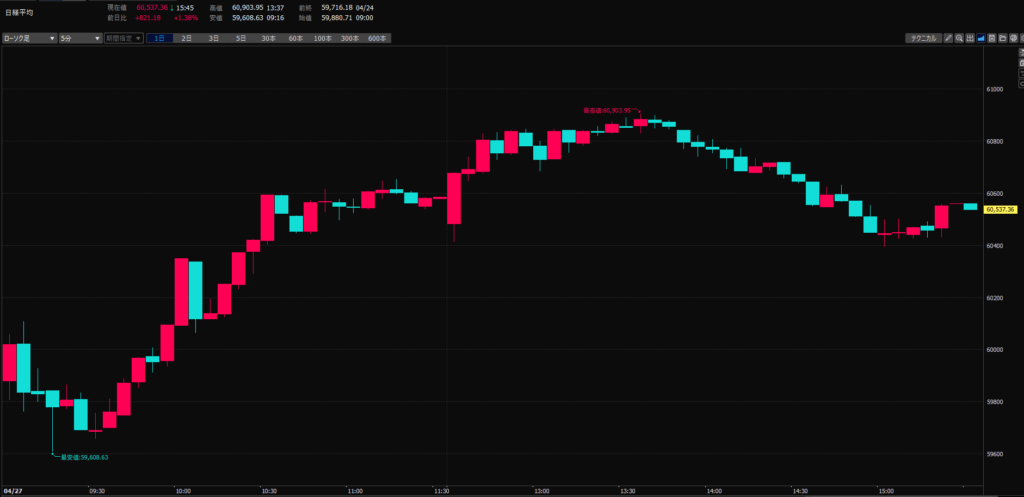This screenshot has height=497, width=1024.
Task: Choose the 5日 display range
Action: point(240,38)
